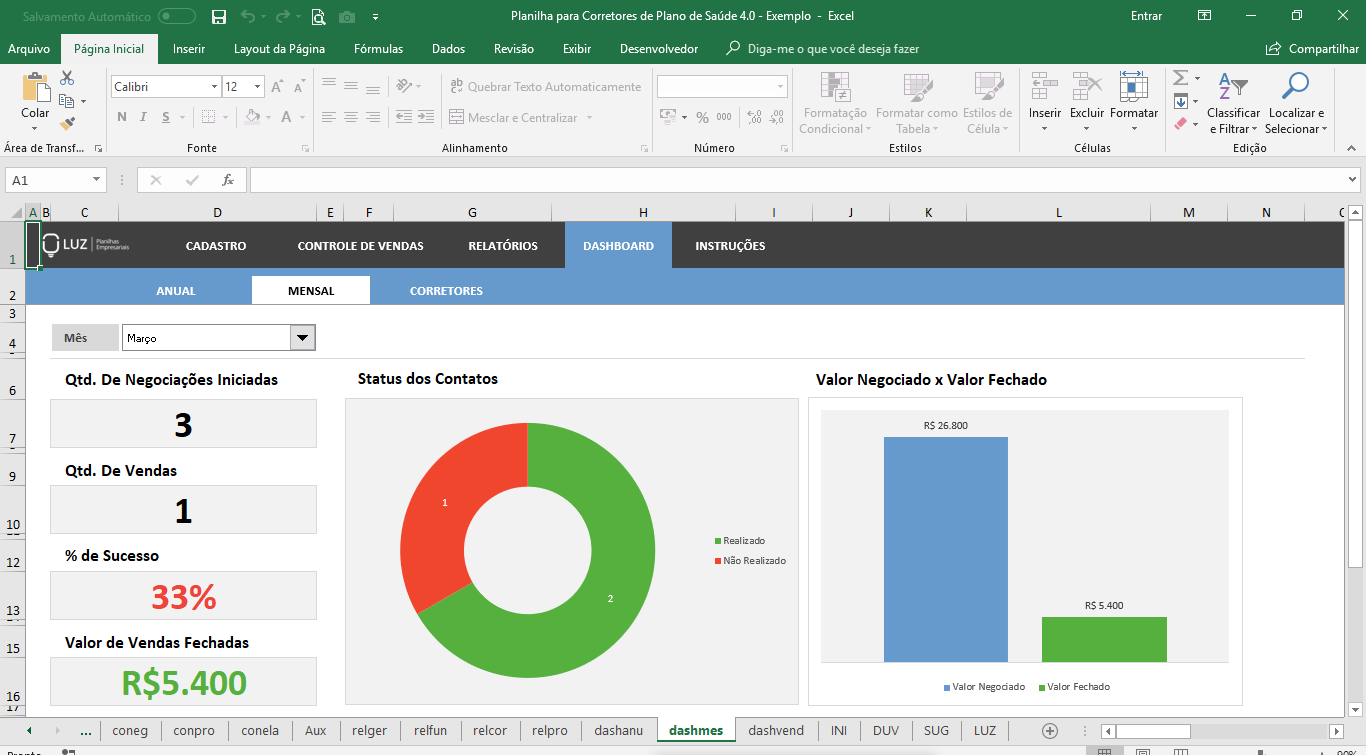Screen dimensions: 1366x755
Task: Toggle bold N formatting button
Action: click(122, 117)
